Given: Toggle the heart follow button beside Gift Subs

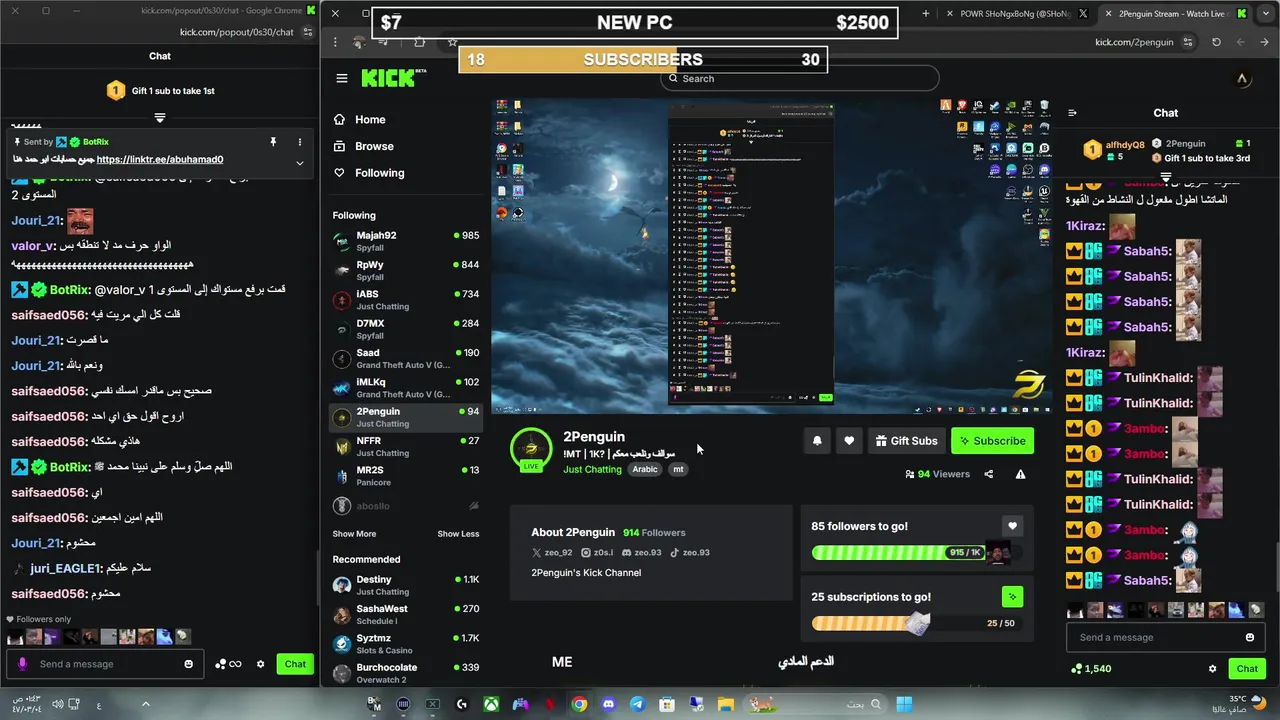Looking at the screenshot, I should click(x=849, y=441).
